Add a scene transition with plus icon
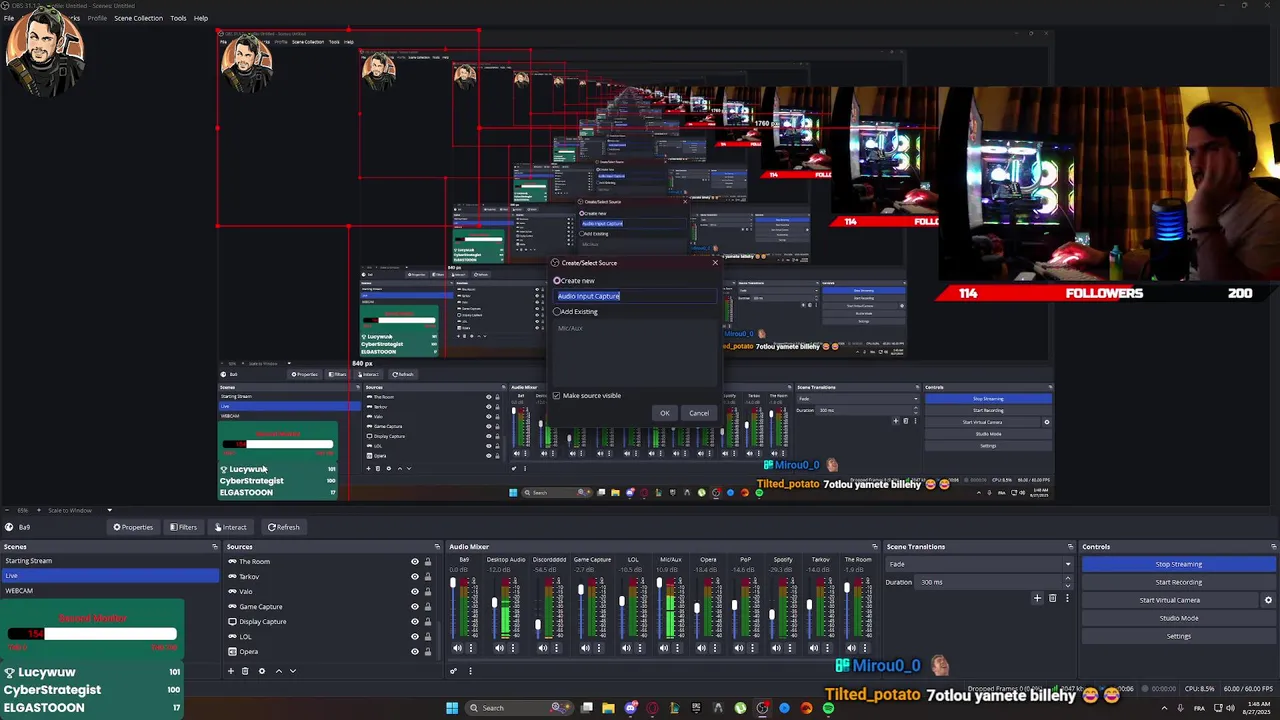 (x=1037, y=598)
